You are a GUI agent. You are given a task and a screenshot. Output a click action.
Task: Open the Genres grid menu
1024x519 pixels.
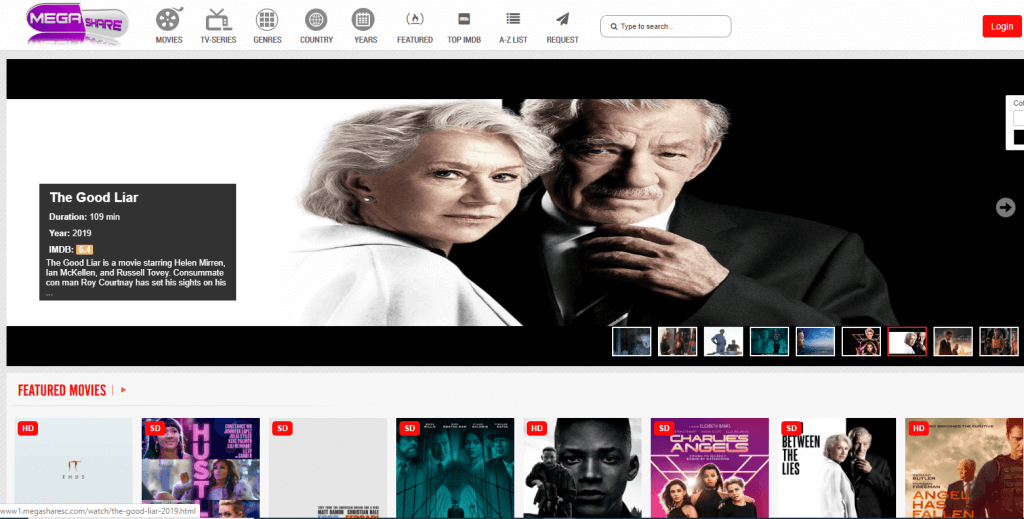(267, 26)
